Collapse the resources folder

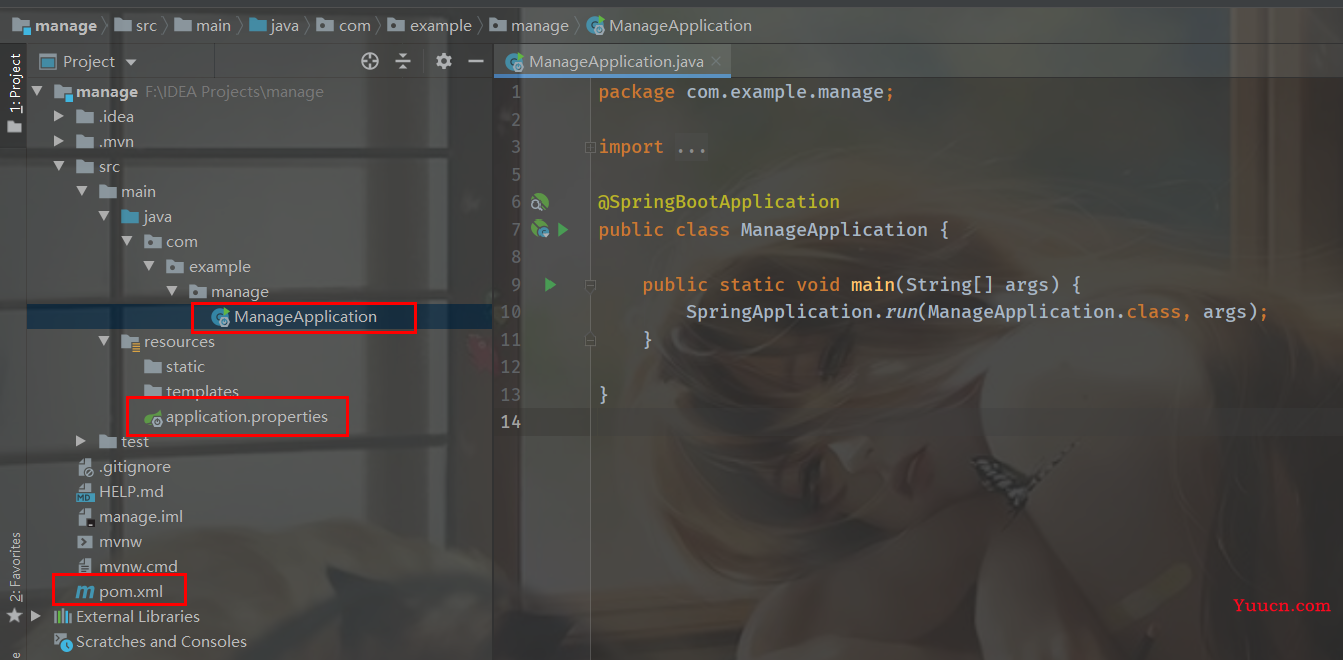pyautogui.click(x=105, y=342)
